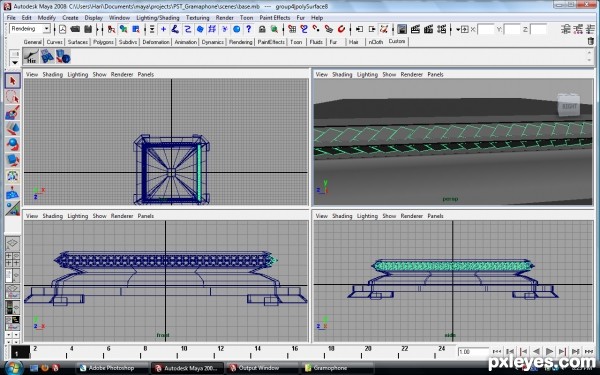
Task: Choose the Paint Selection tool
Action: (x=13, y=112)
